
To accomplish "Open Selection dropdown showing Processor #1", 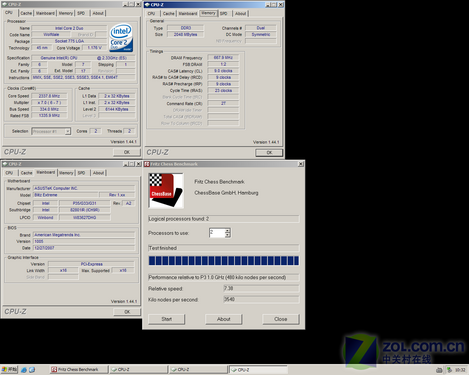I will tap(68, 131).
